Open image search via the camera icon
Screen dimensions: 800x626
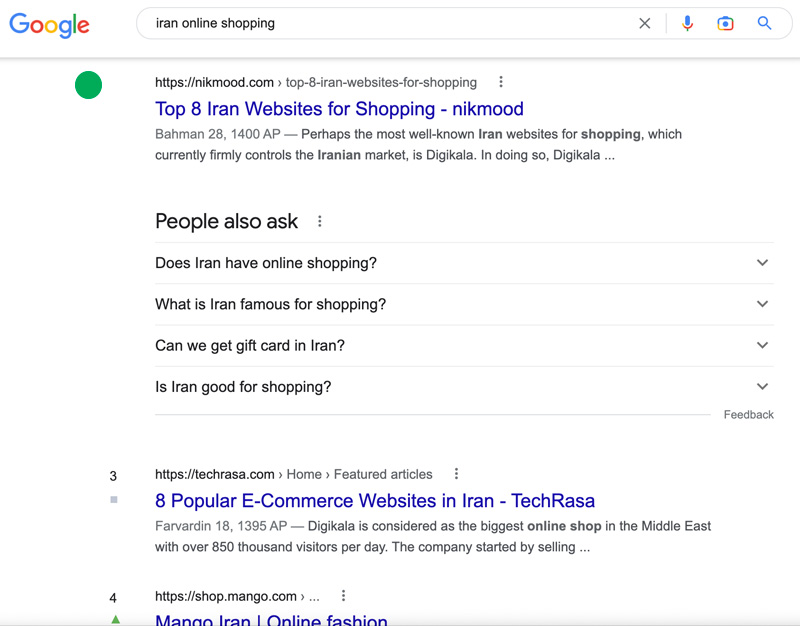point(725,23)
